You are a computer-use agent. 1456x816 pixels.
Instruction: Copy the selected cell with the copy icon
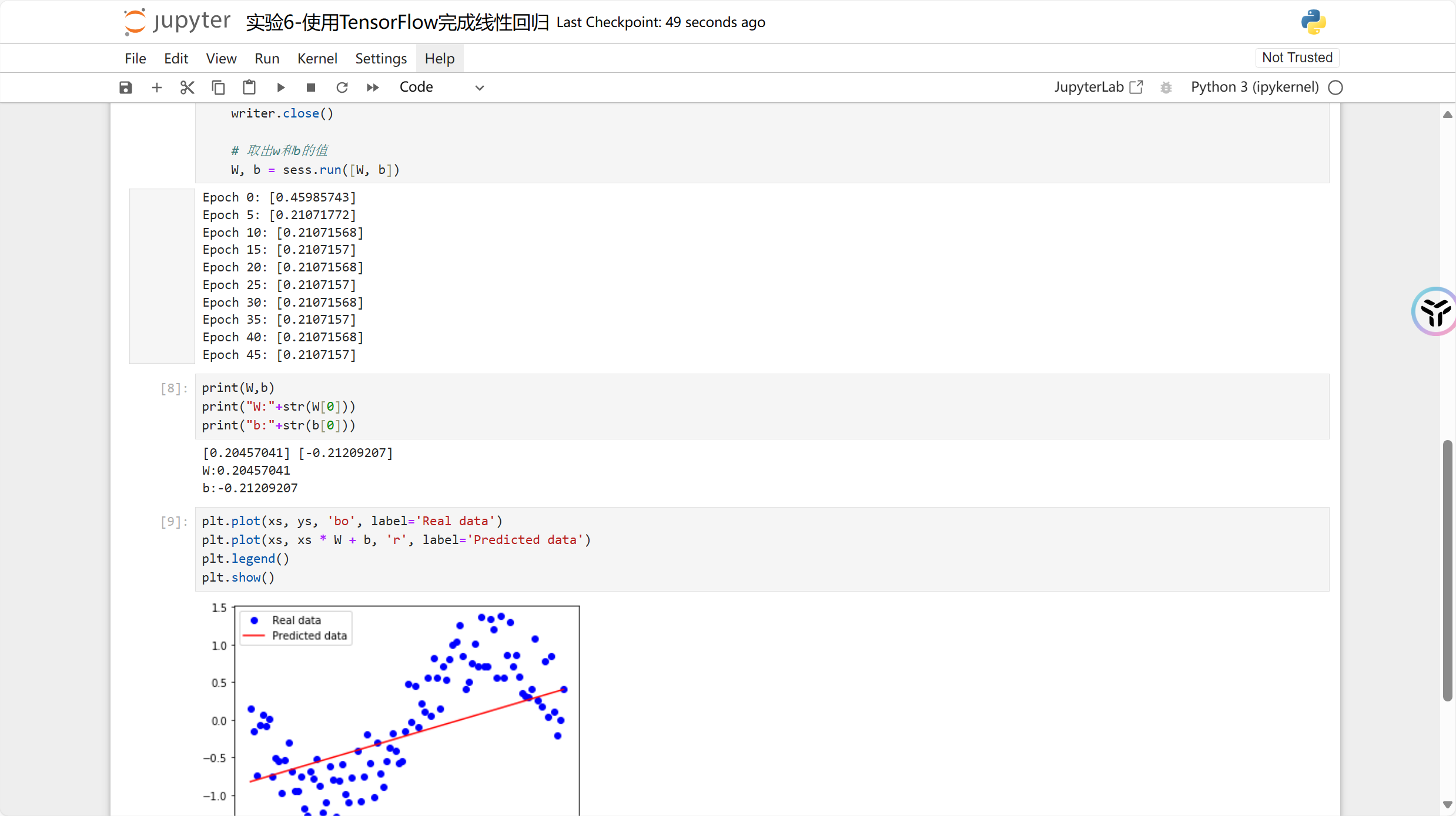[218, 88]
